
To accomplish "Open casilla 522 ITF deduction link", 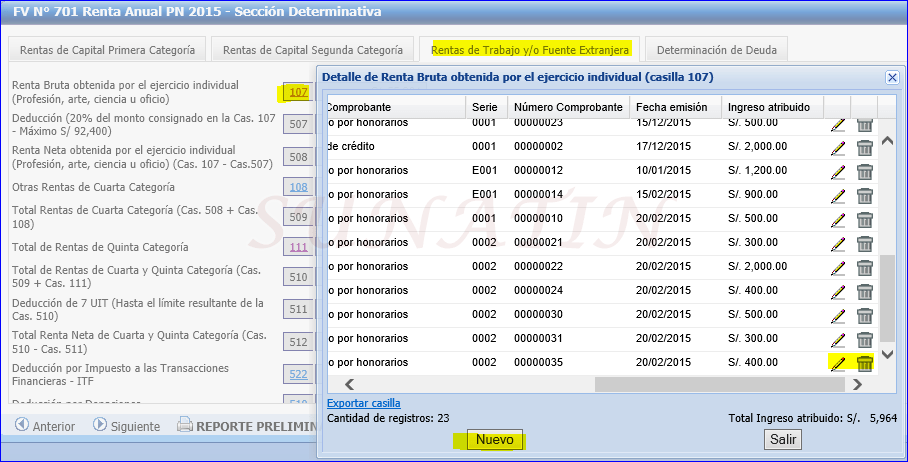I will pos(298,374).
